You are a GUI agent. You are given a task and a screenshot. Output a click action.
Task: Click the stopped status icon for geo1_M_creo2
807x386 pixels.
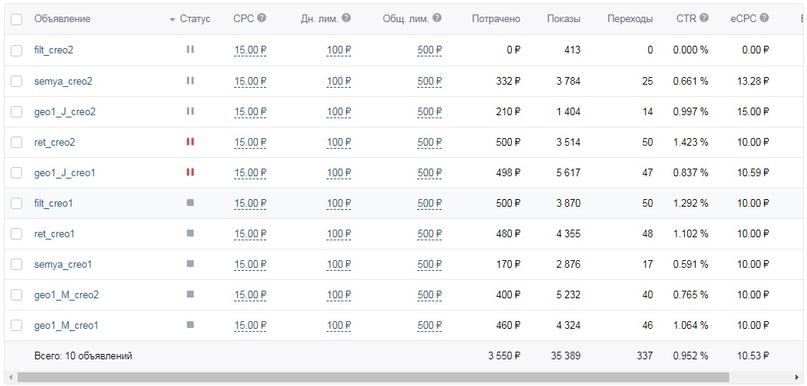(190, 294)
